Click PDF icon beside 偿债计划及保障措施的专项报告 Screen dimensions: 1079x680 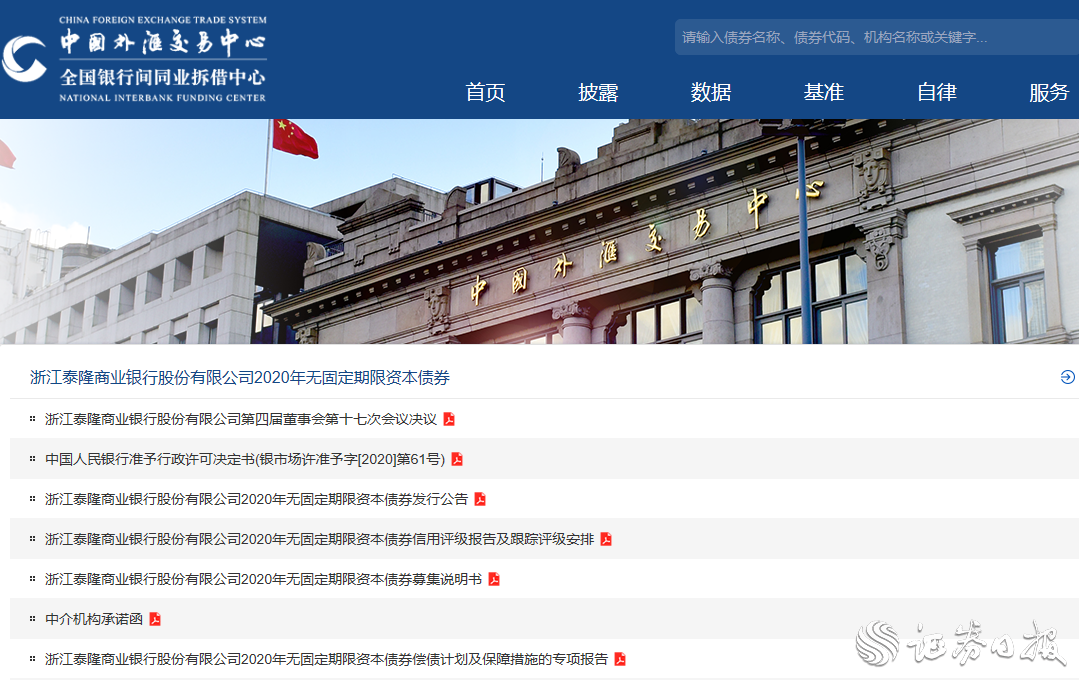coord(620,659)
